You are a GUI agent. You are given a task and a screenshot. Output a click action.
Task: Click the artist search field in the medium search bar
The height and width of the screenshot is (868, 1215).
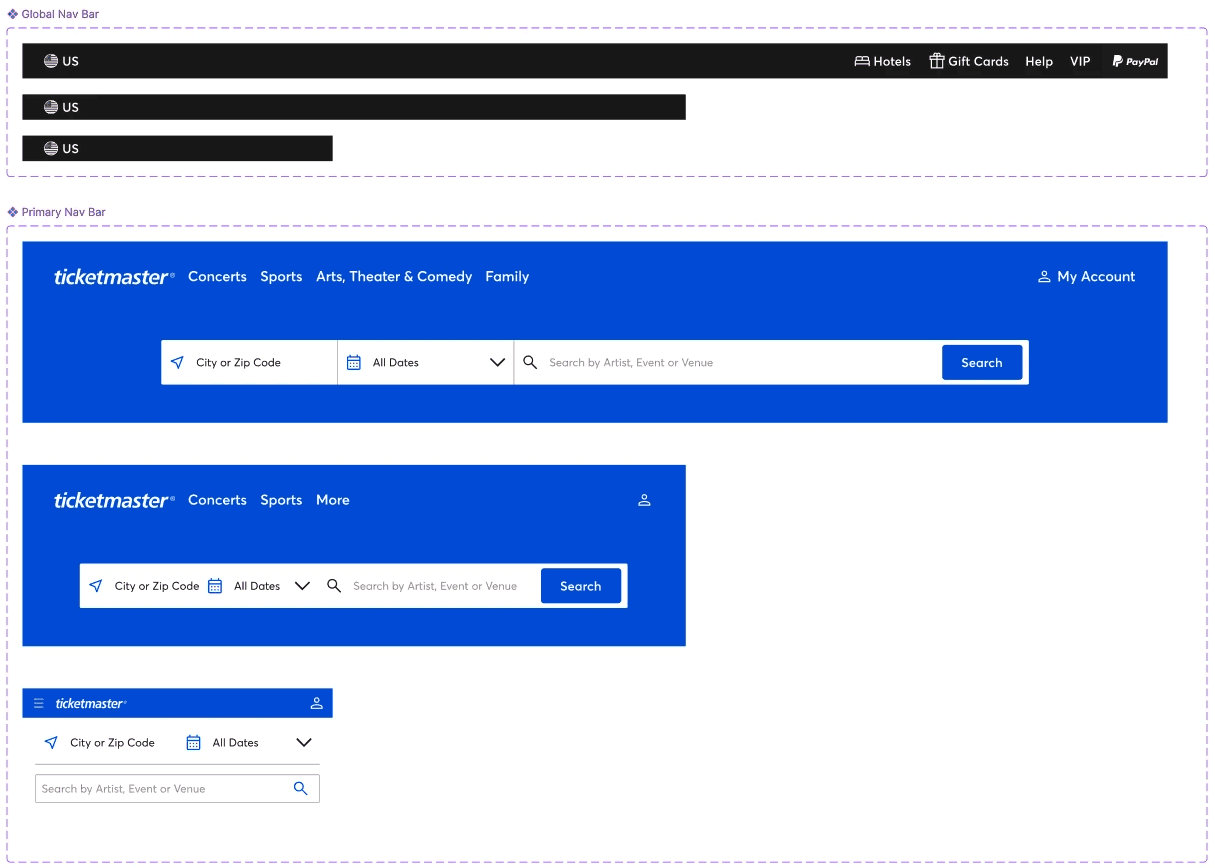tap(430, 586)
